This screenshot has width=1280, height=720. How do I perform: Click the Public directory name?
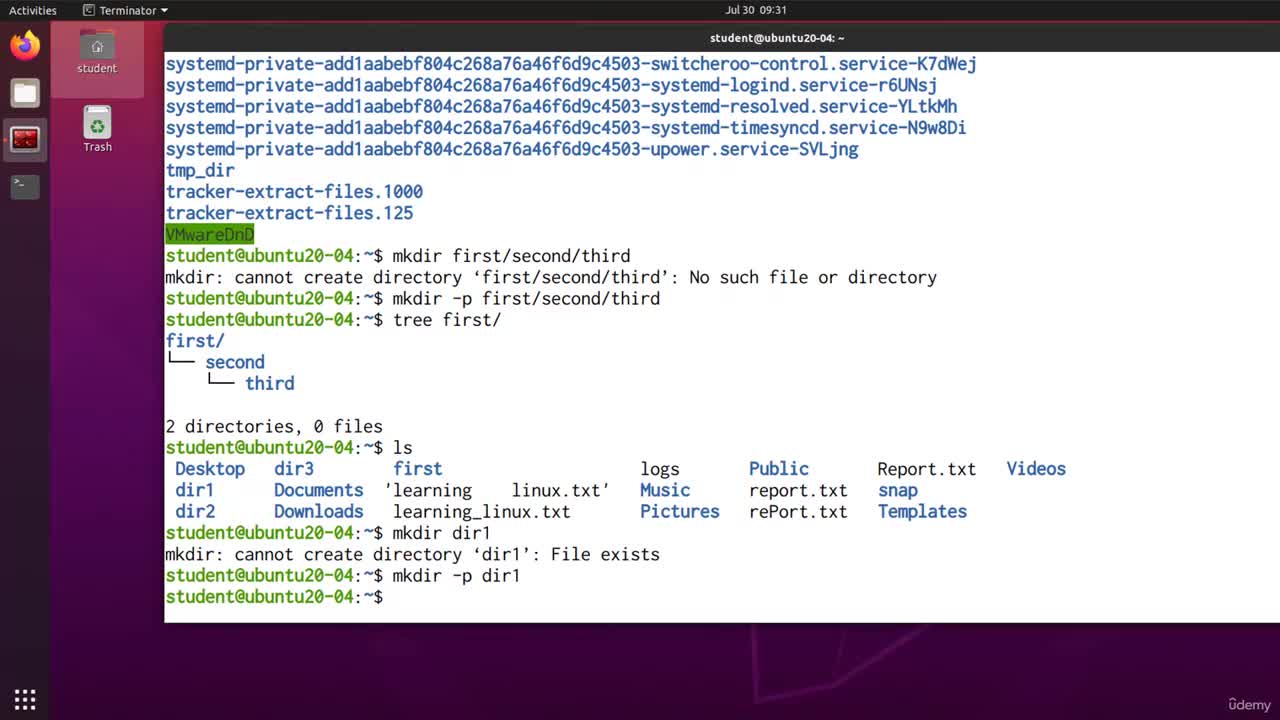click(x=779, y=469)
